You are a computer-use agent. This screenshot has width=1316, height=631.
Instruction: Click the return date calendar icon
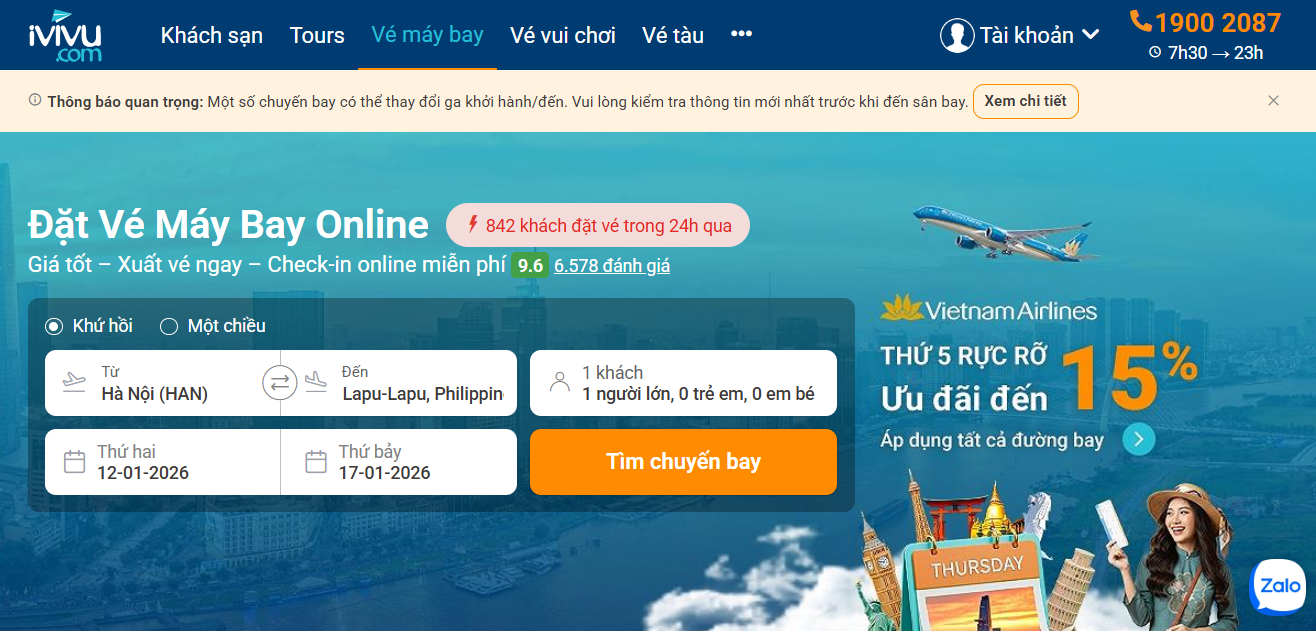[x=316, y=462]
